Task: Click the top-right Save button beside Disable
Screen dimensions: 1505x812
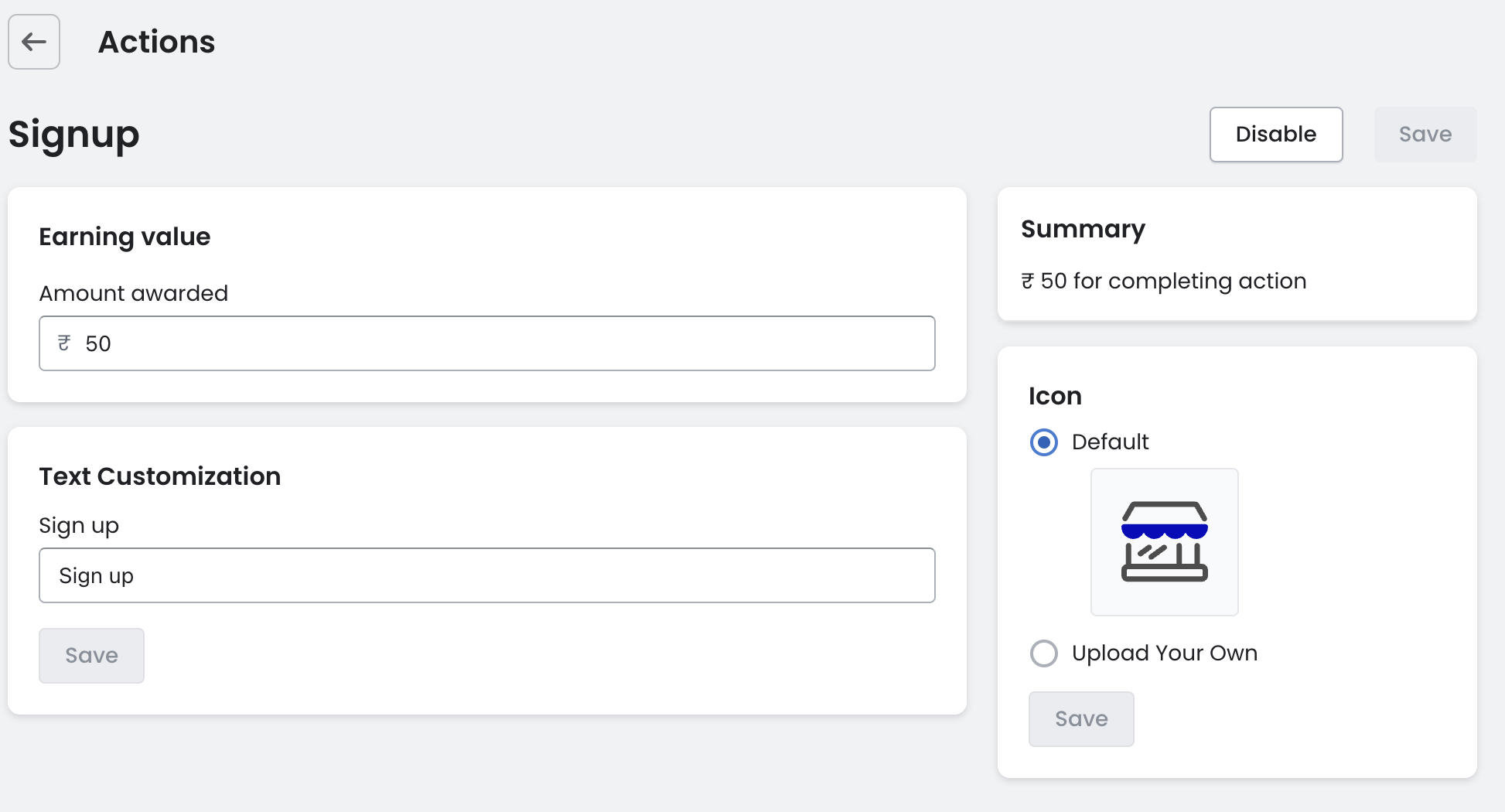Action: (x=1425, y=135)
